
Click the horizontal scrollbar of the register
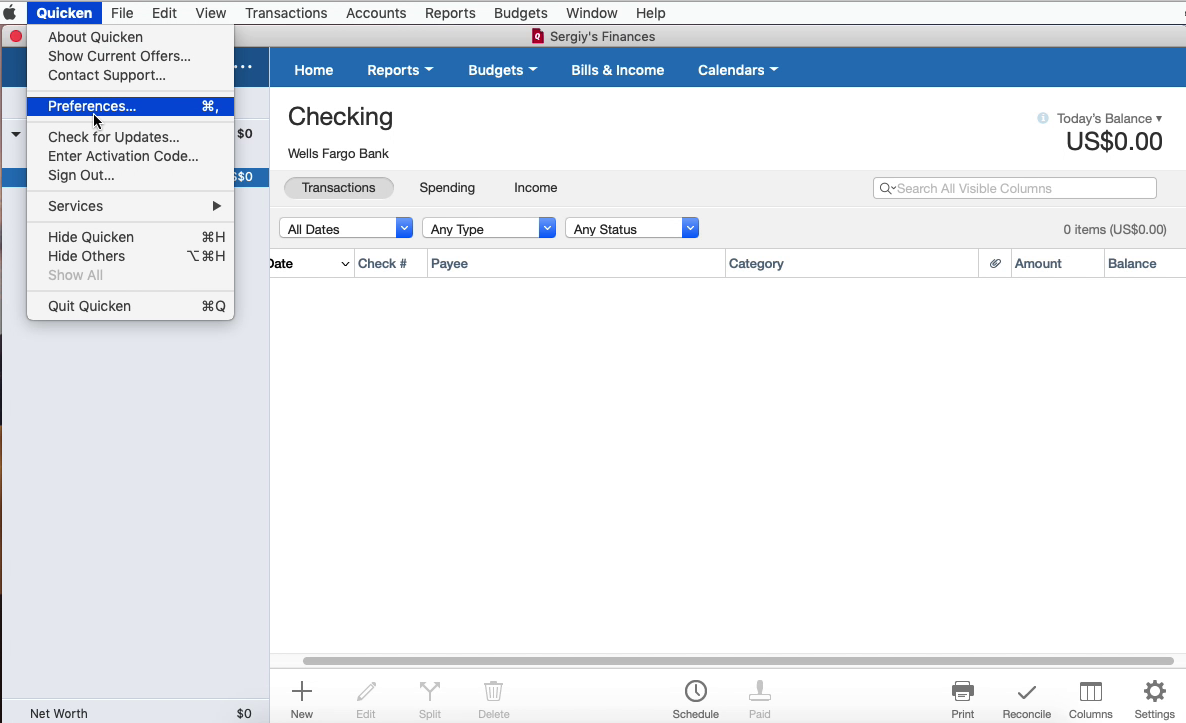pos(738,661)
